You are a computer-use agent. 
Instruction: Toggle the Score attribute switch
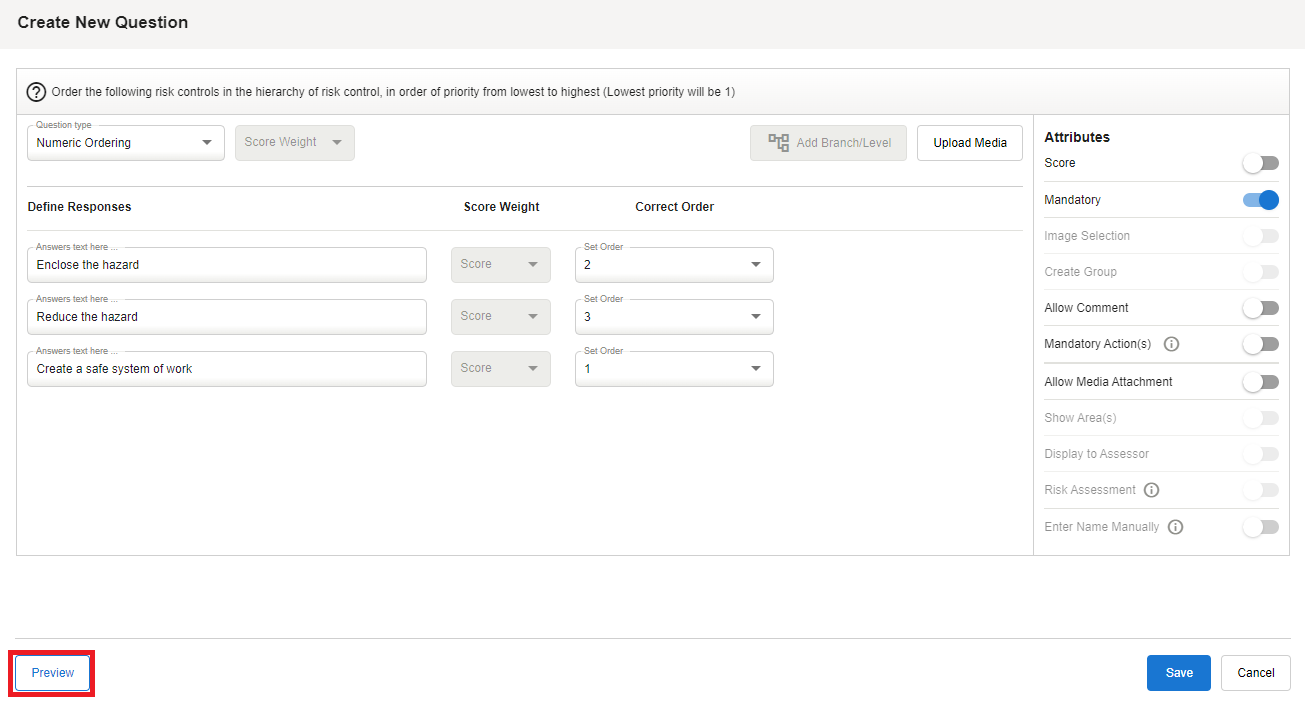click(1260, 163)
